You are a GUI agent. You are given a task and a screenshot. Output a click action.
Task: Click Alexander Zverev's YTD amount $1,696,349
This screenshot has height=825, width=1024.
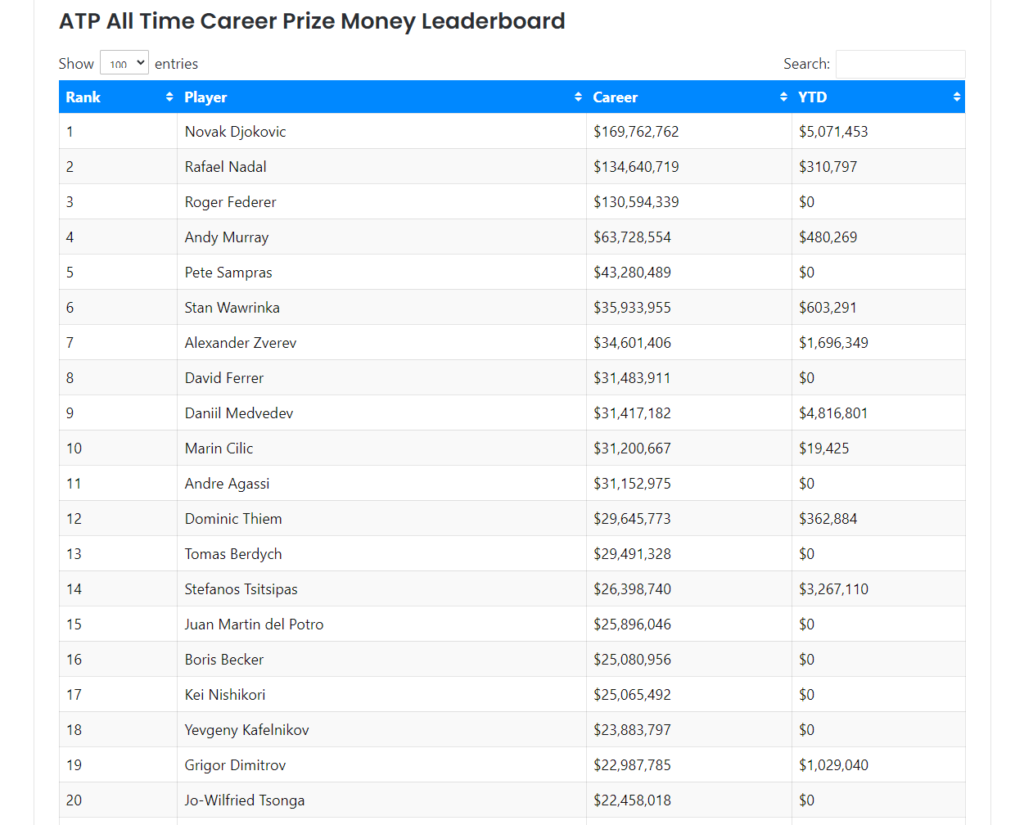pos(833,343)
